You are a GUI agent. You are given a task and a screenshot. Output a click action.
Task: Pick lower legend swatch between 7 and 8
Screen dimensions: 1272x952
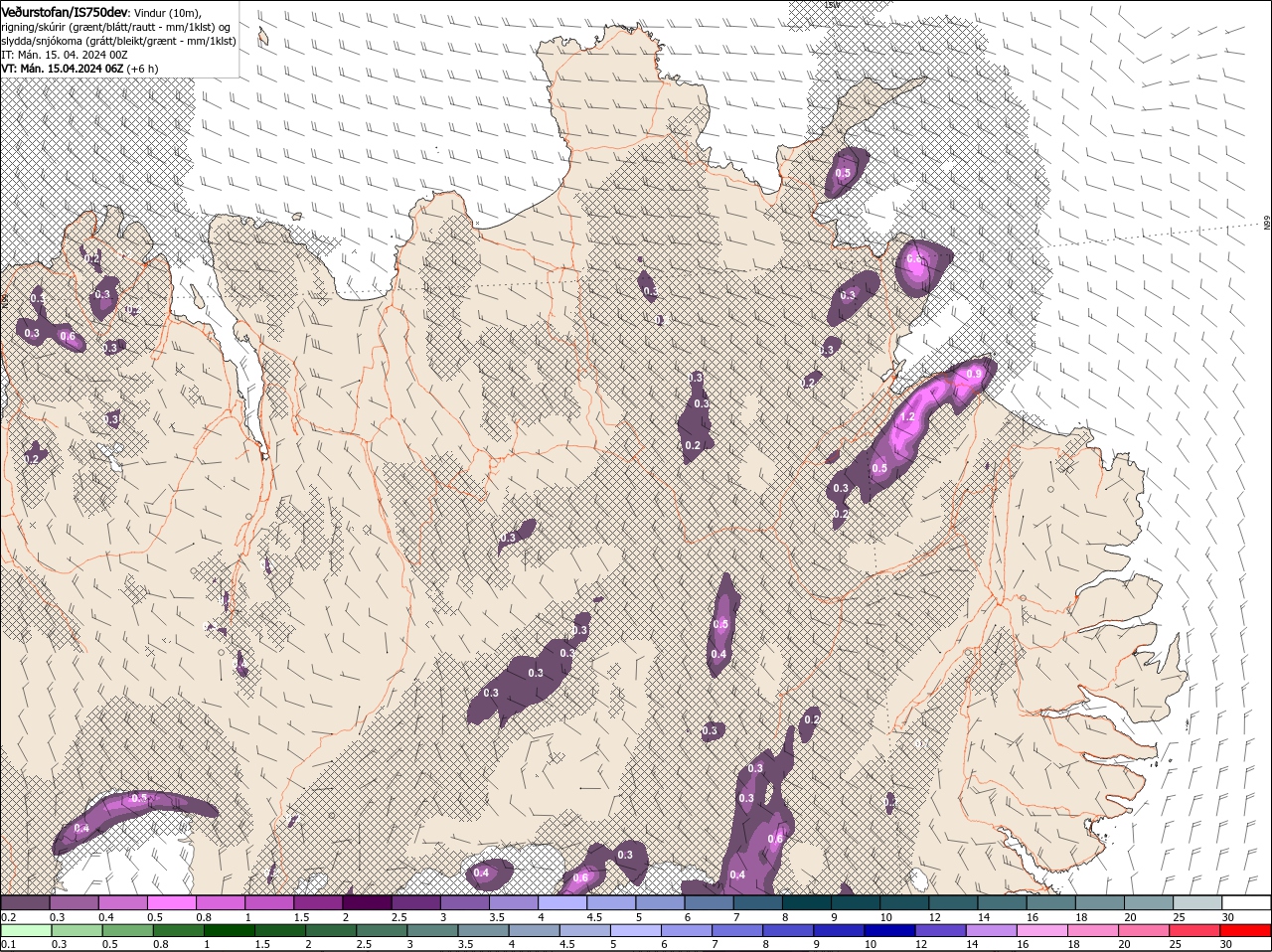pos(737,930)
